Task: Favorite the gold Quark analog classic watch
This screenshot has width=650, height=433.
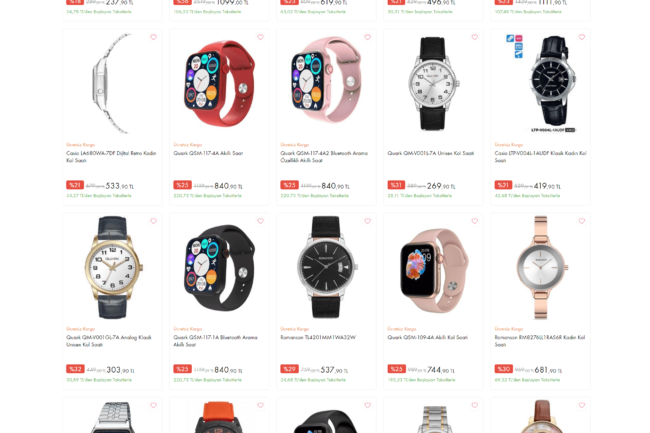Action: 153,221
